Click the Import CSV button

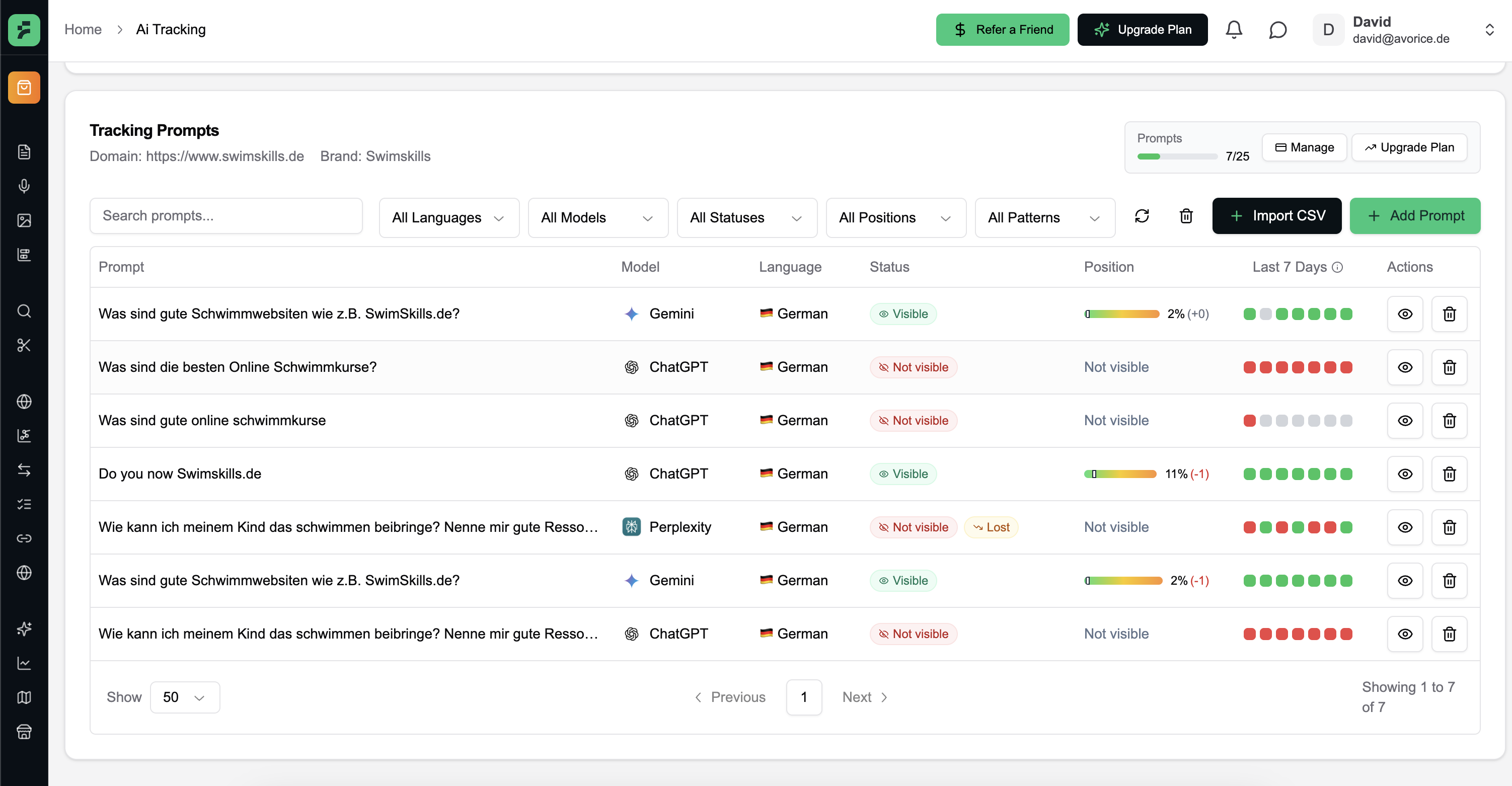coord(1276,216)
